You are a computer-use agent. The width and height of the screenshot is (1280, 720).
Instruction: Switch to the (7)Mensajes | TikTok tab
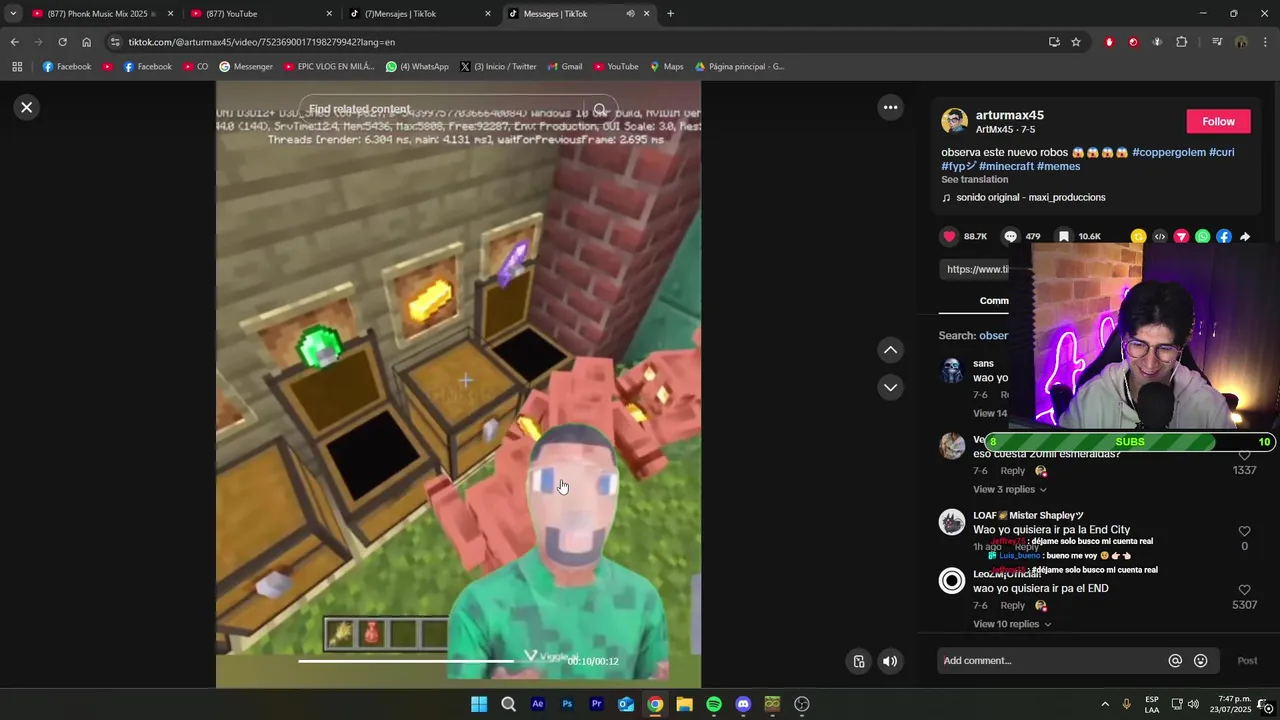click(420, 14)
